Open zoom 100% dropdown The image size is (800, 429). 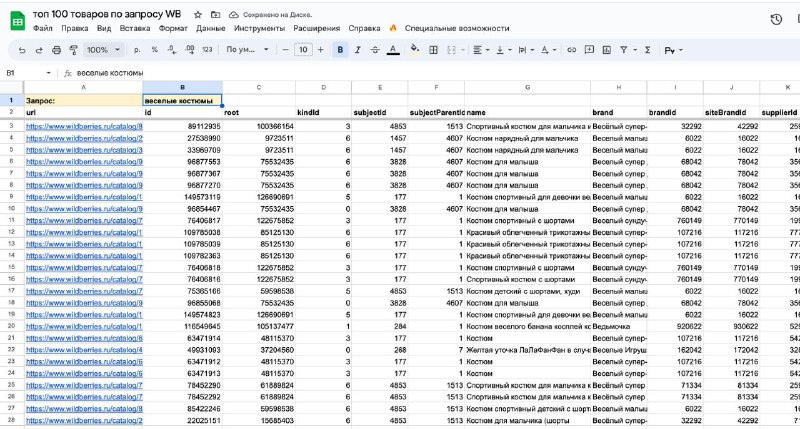pyautogui.click(x=104, y=50)
